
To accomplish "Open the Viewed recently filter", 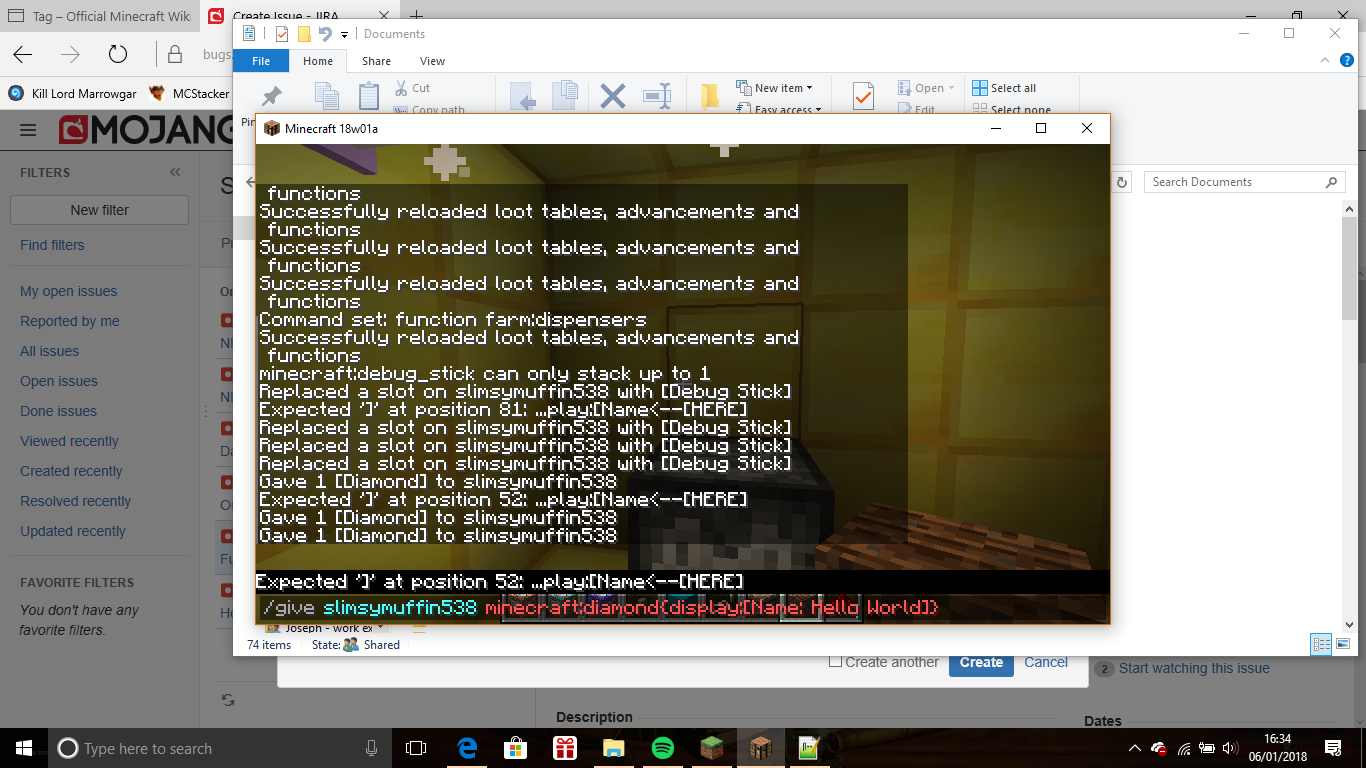I will pos(69,441).
